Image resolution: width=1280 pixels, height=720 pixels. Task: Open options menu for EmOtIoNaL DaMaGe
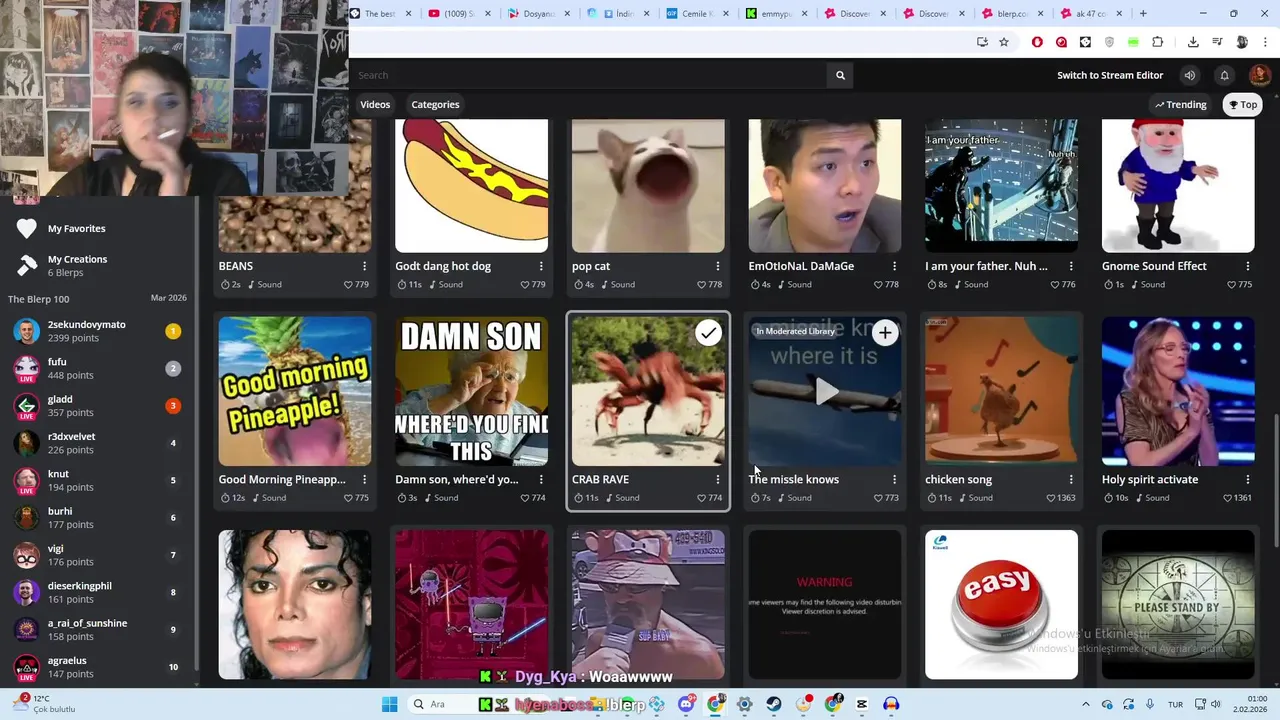[x=894, y=266]
